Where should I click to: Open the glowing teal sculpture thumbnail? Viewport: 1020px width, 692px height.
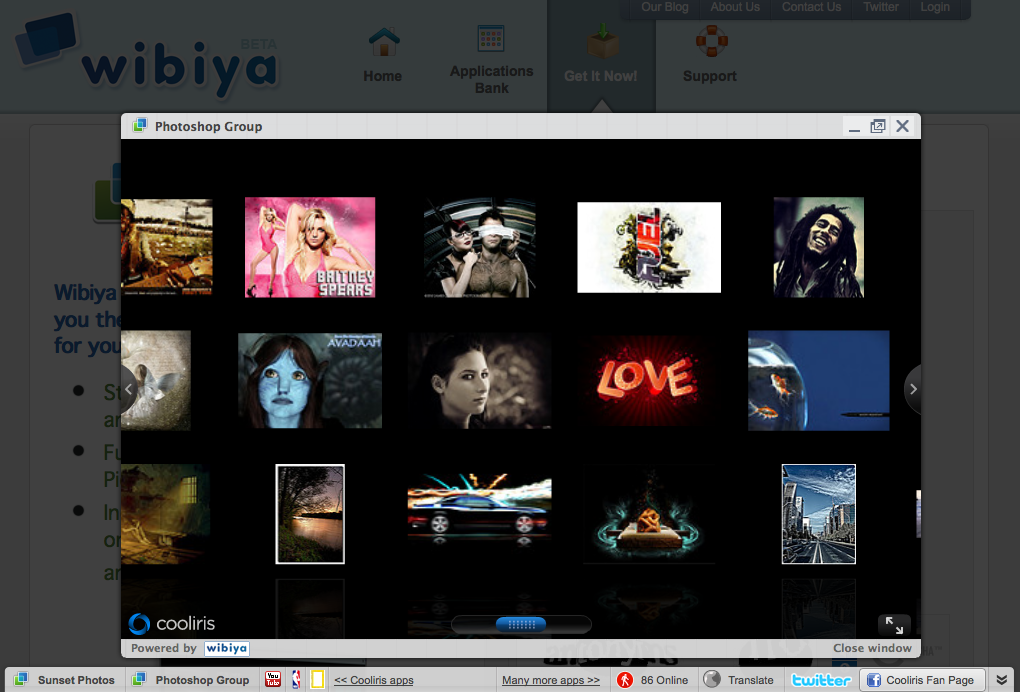tap(649, 514)
